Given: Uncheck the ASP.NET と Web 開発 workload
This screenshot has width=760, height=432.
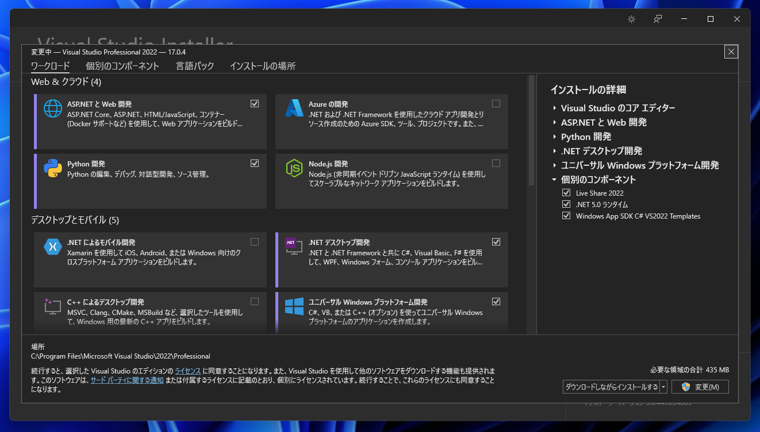Looking at the screenshot, I should pyautogui.click(x=254, y=104).
